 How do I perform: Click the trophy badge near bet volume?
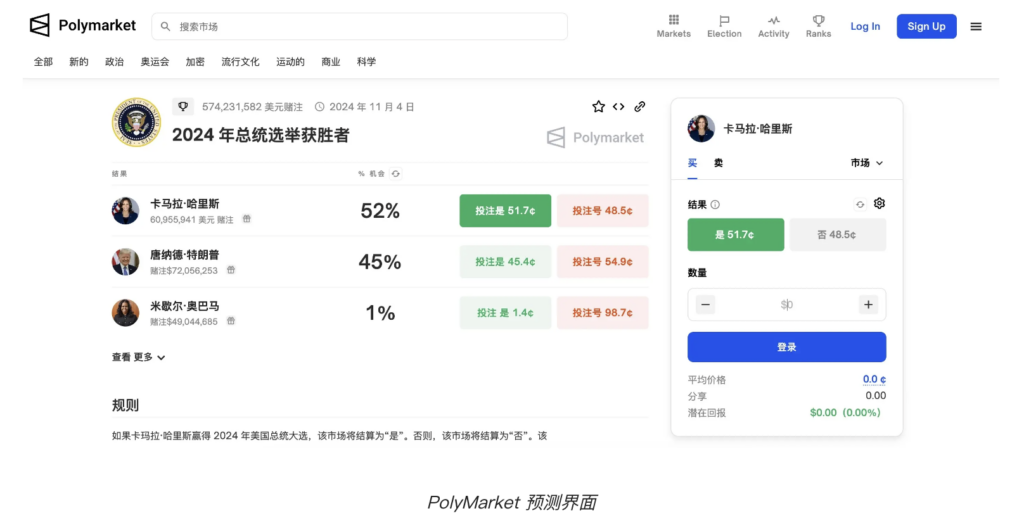coord(183,106)
